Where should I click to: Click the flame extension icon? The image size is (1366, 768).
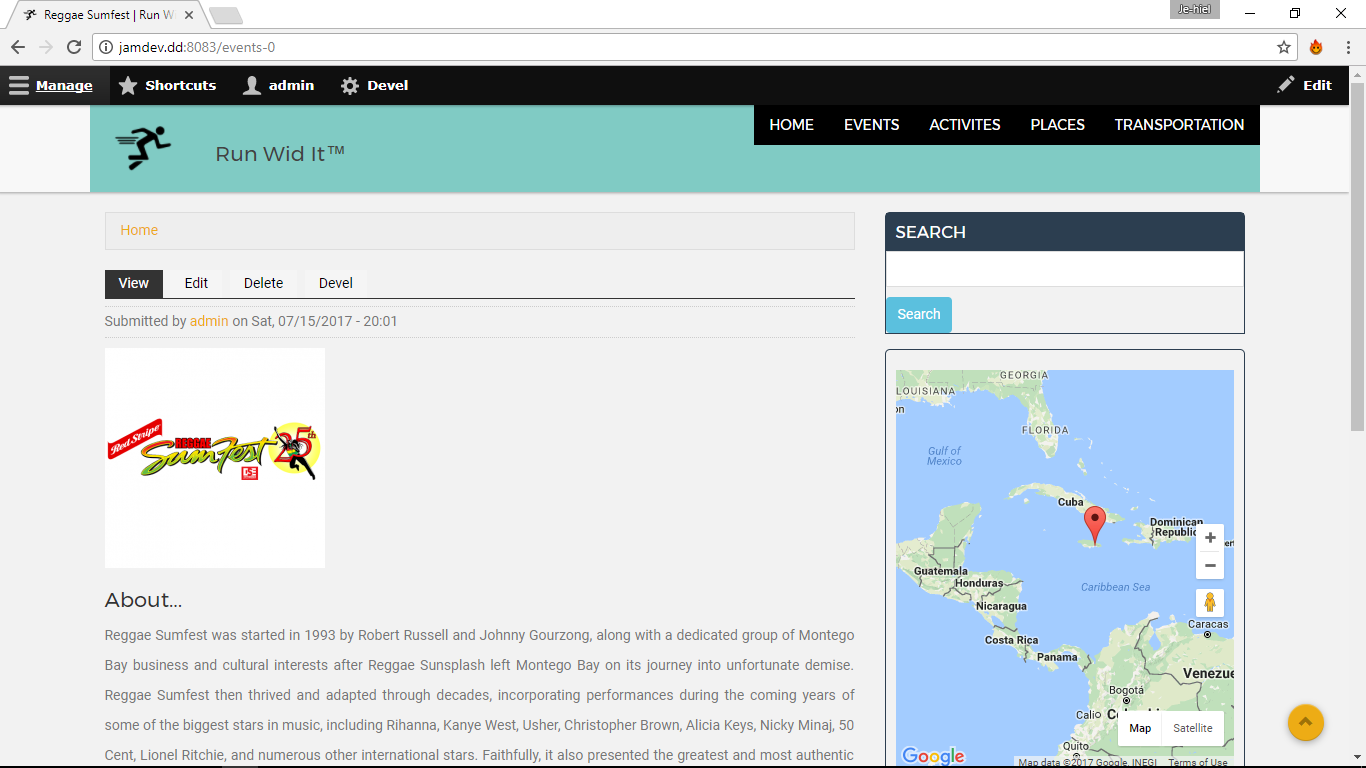[1316, 47]
